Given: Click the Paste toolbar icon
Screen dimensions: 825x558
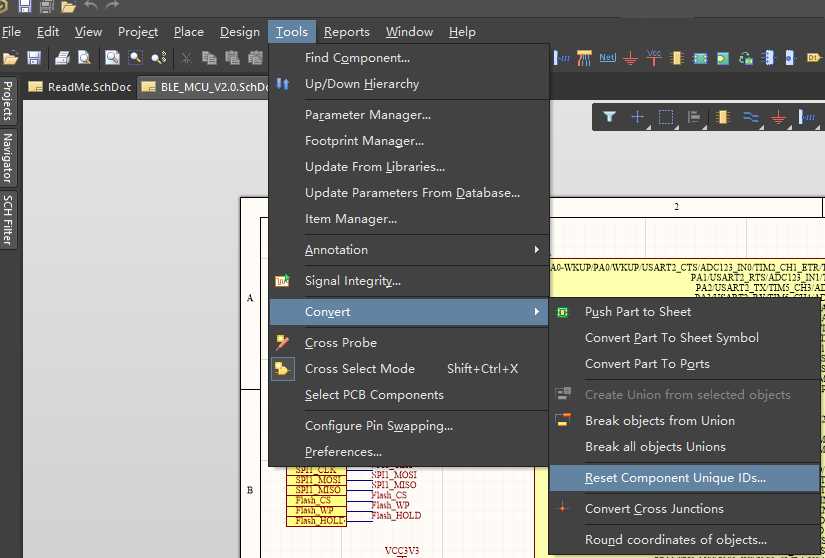Looking at the screenshot, I should tap(232, 57).
